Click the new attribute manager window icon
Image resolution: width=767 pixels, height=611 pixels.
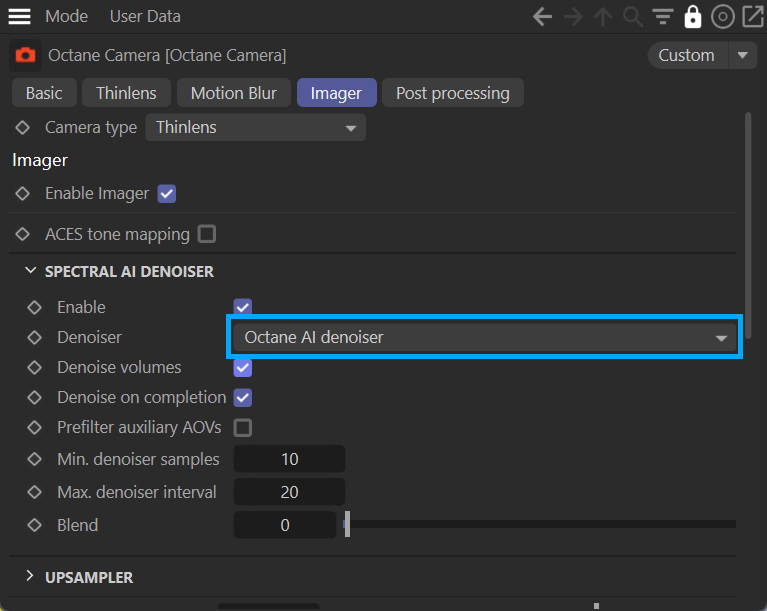click(x=752, y=16)
